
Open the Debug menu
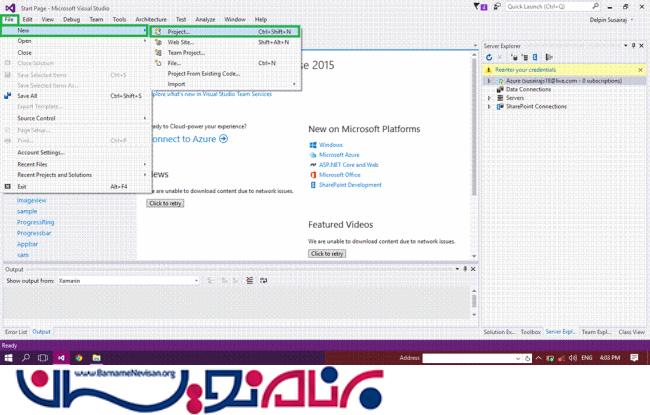click(71, 19)
